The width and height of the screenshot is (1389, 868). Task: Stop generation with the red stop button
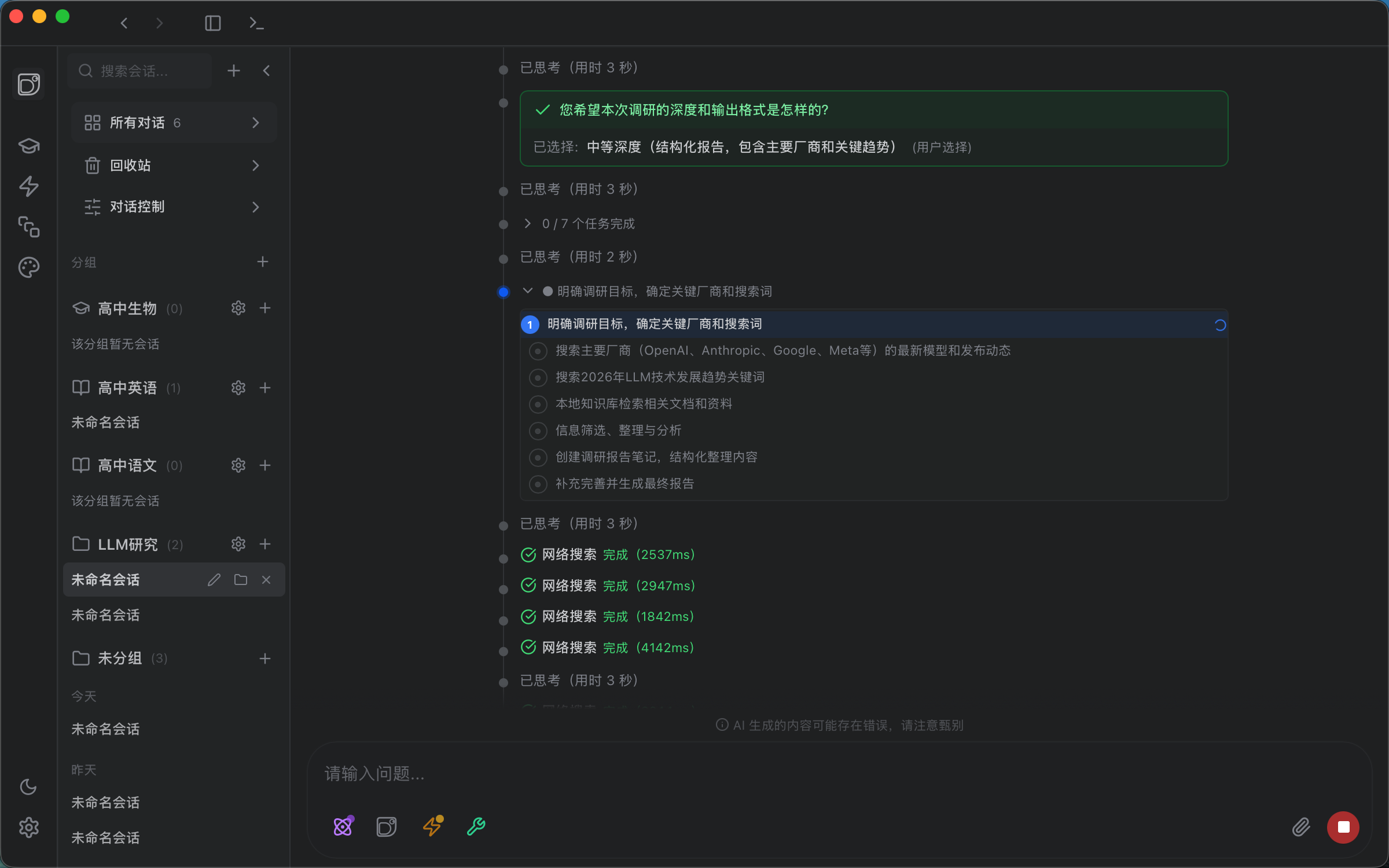tap(1343, 827)
